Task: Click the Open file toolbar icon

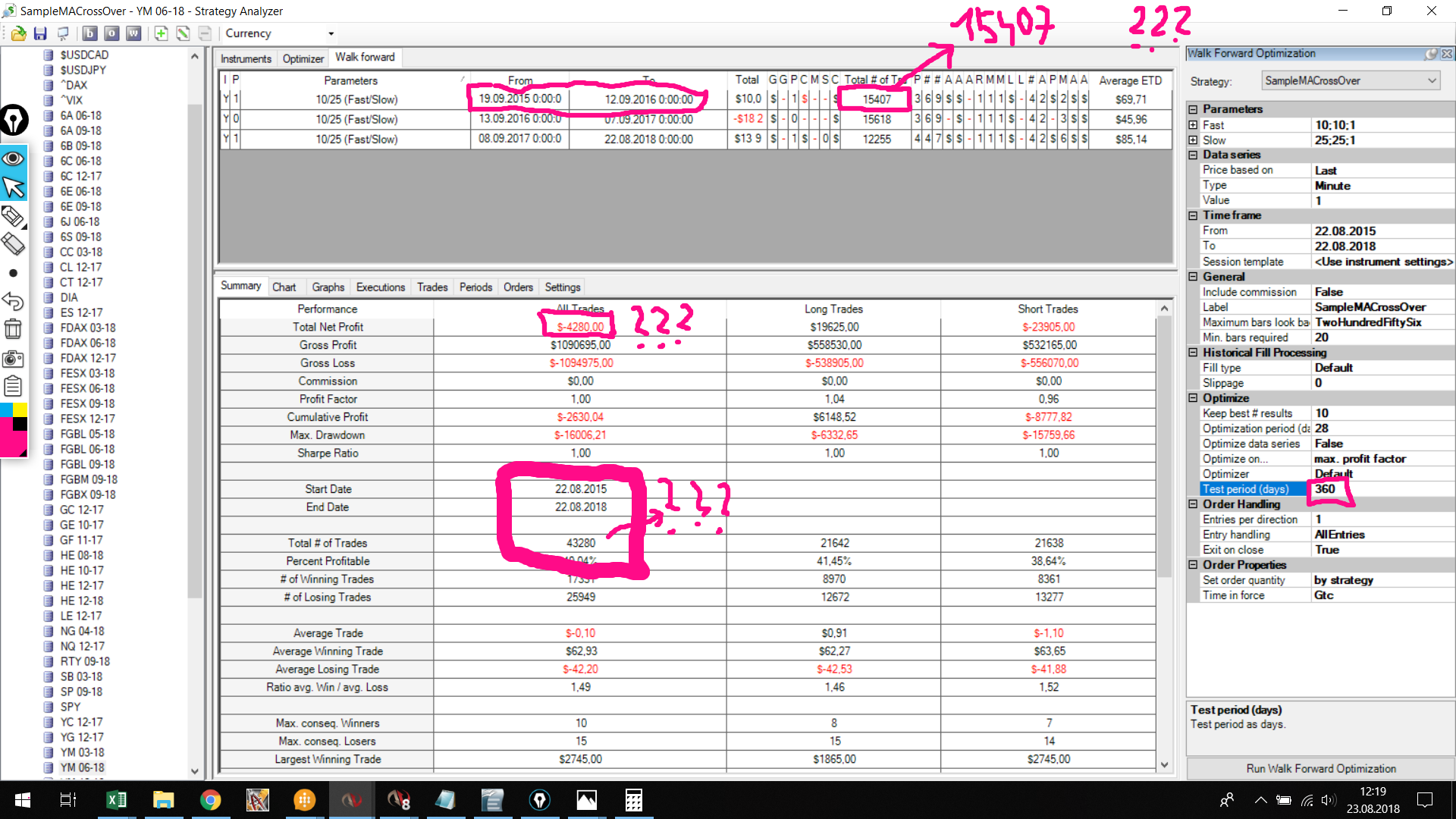Action: tap(18, 33)
